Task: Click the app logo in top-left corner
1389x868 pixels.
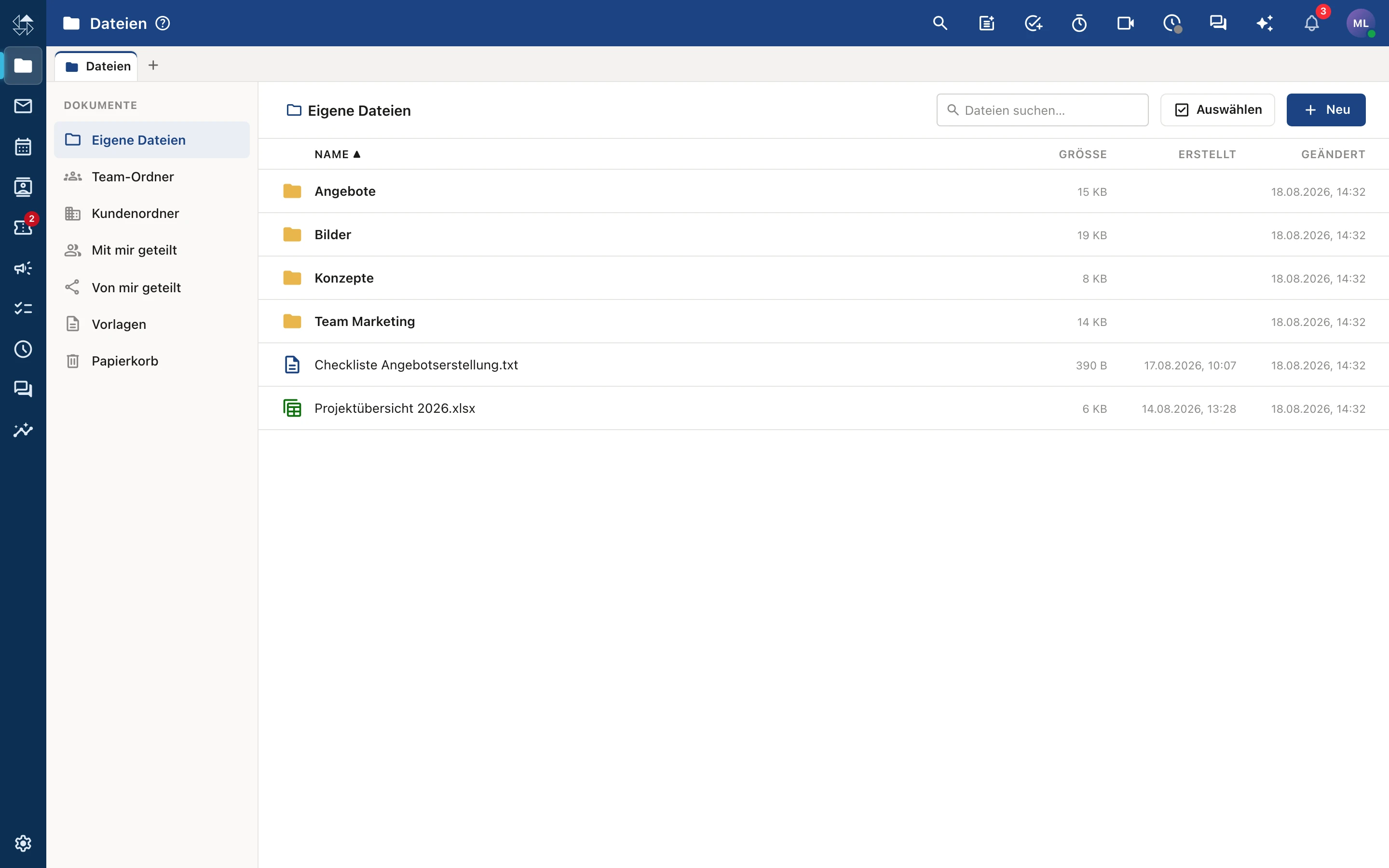Action: pos(23,25)
